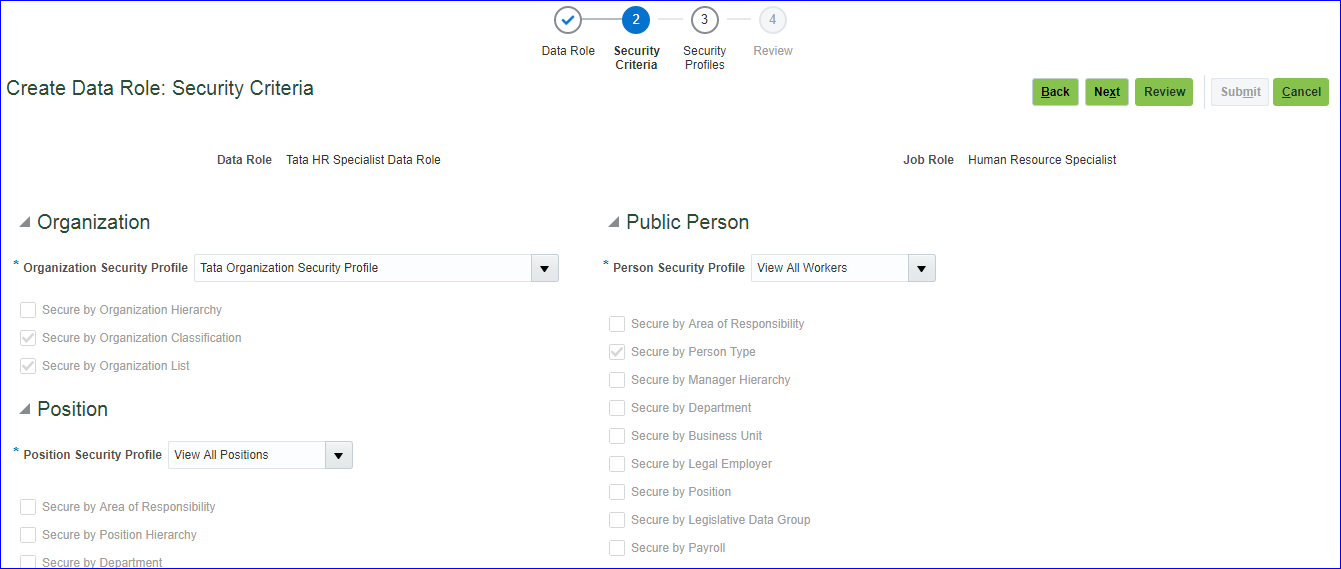Toggle Secure by Person Type checkbox
Screen dimensions: 1341x569
[x=617, y=352]
